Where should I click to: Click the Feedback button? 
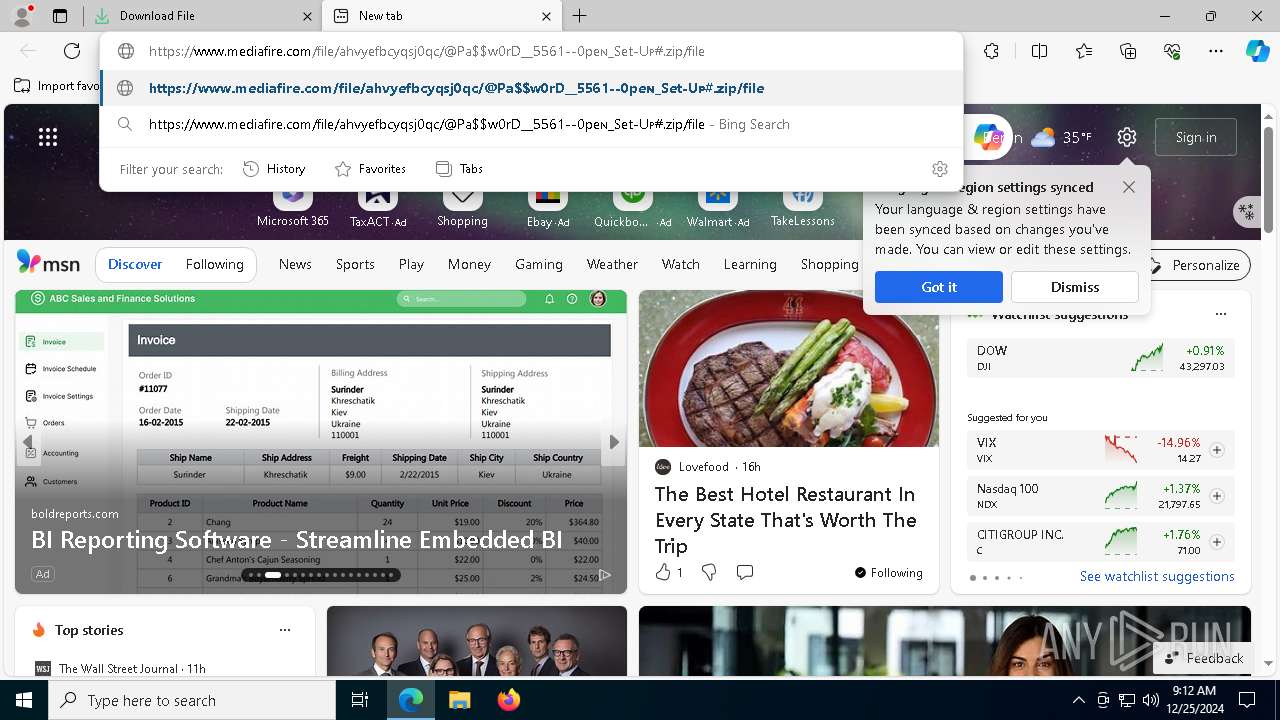pyautogui.click(x=1204, y=658)
